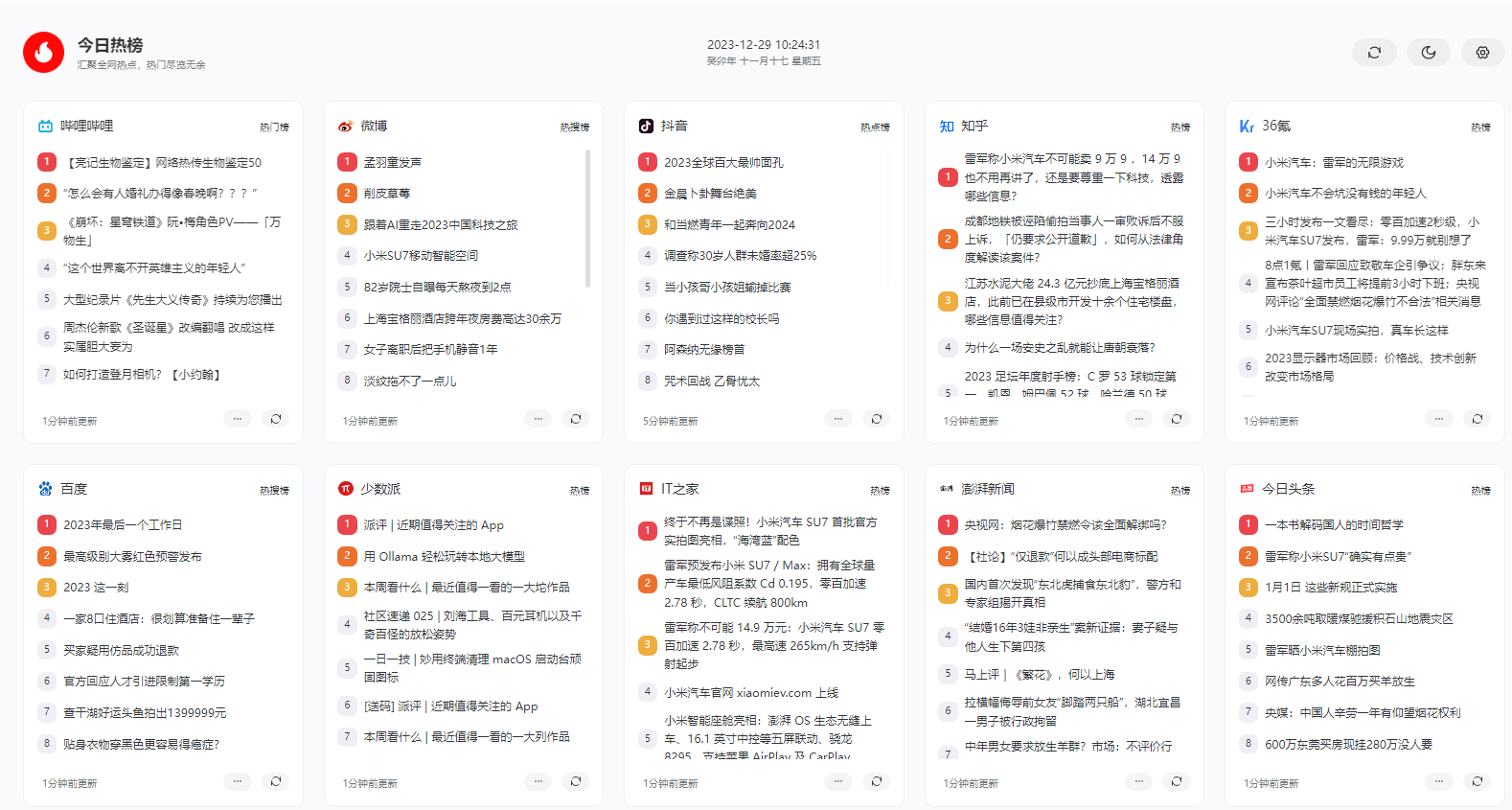Refresh the IT之家 card list

(877, 781)
